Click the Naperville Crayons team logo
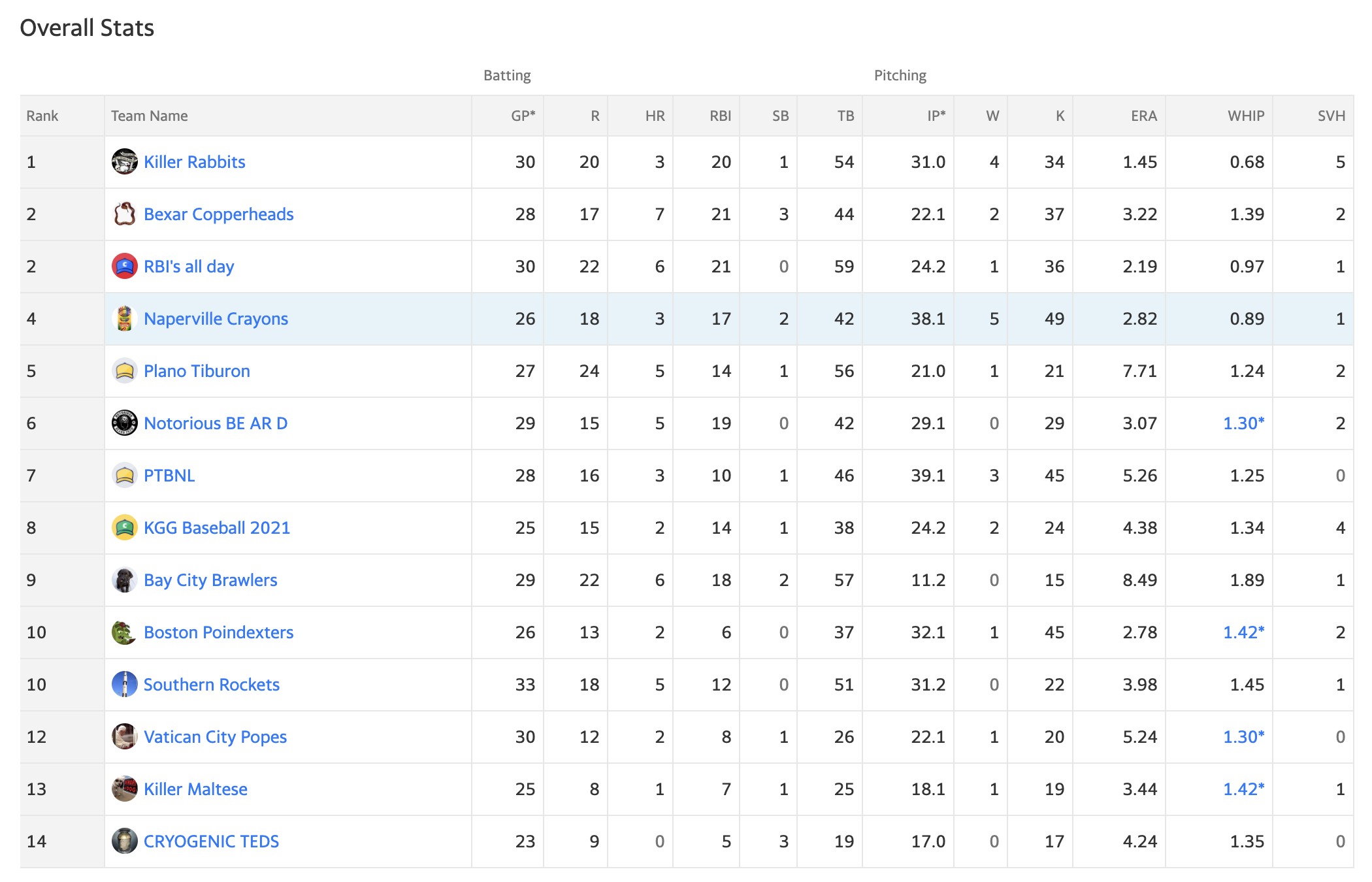The image size is (1372, 882). click(x=124, y=318)
